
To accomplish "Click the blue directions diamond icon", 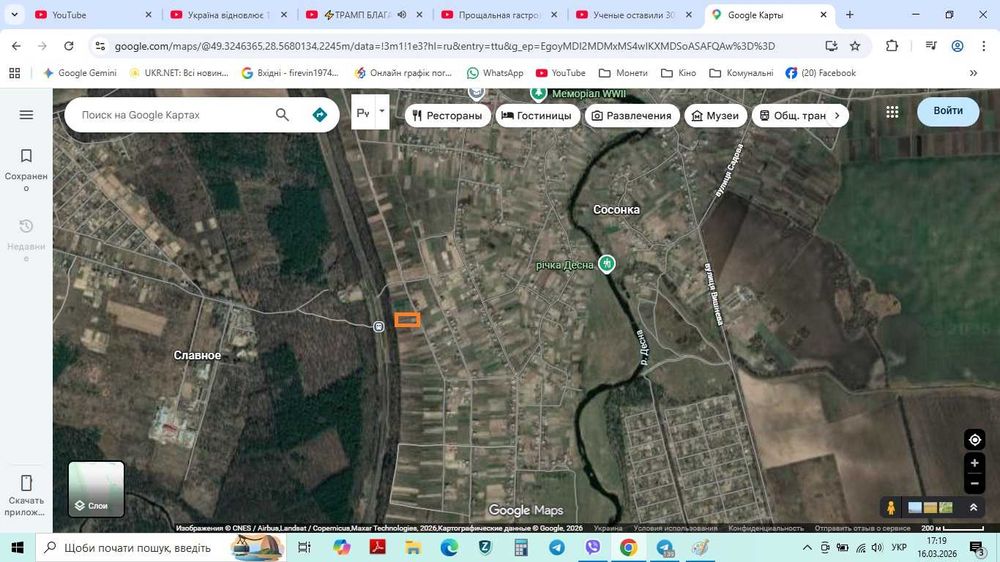I will pos(320,115).
